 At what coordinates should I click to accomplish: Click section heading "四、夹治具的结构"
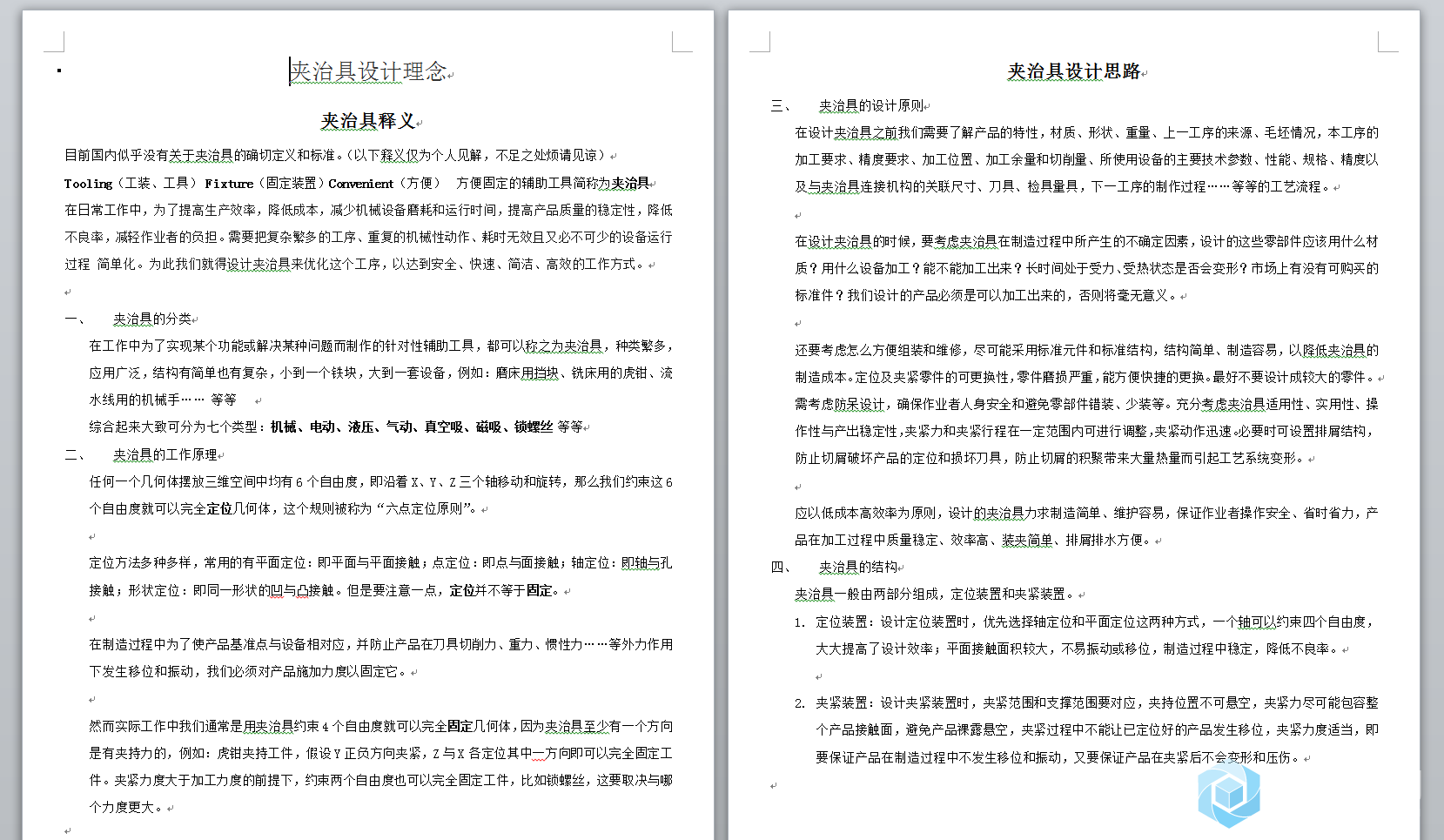pyautogui.click(x=836, y=567)
